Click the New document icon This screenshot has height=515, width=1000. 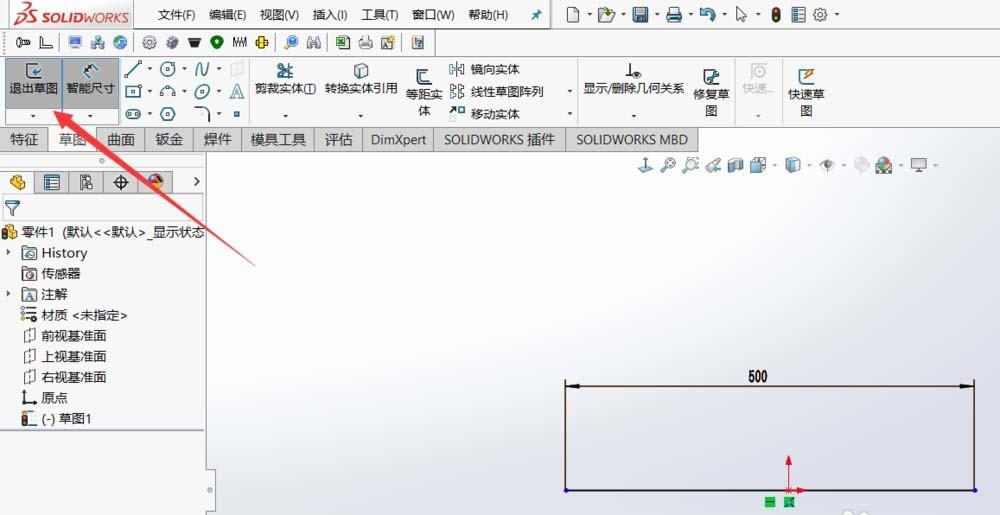tap(573, 15)
